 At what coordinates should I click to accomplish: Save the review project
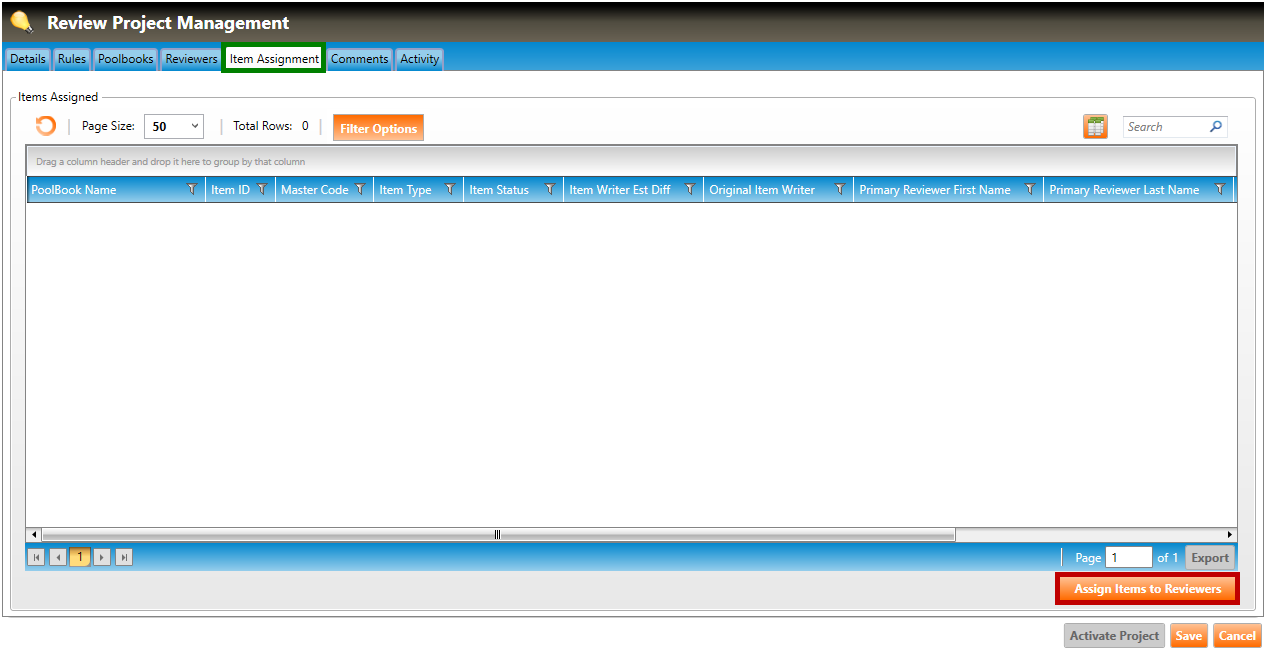coord(1188,636)
